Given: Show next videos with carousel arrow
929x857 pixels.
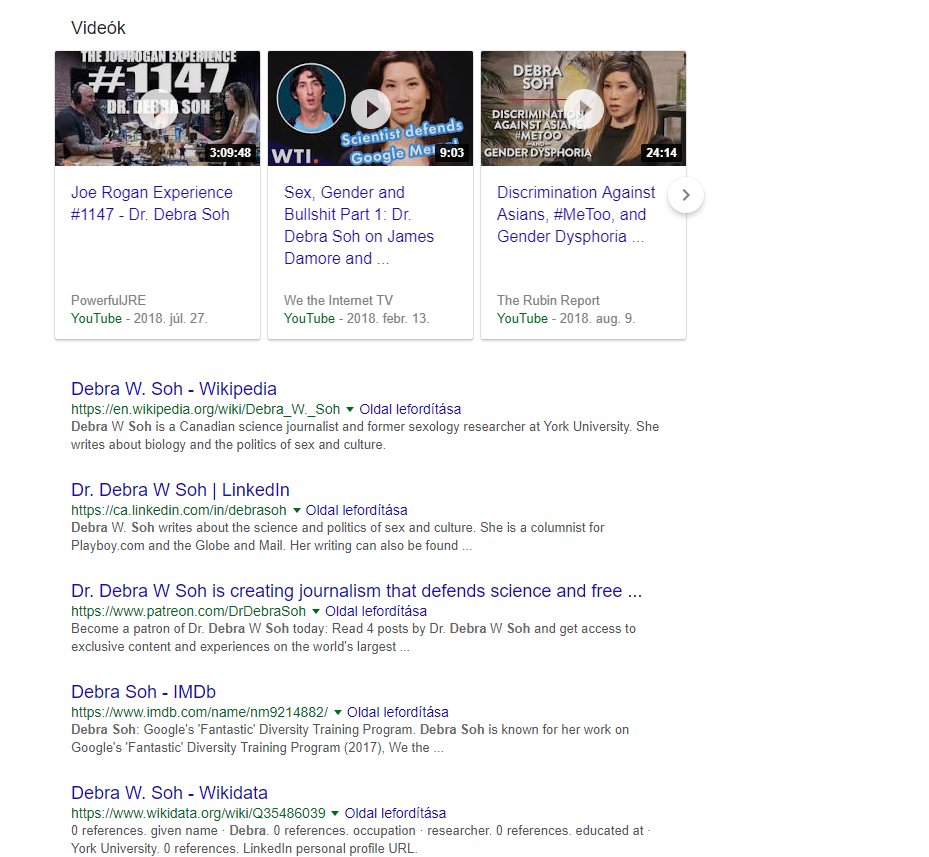Looking at the screenshot, I should (x=685, y=195).
